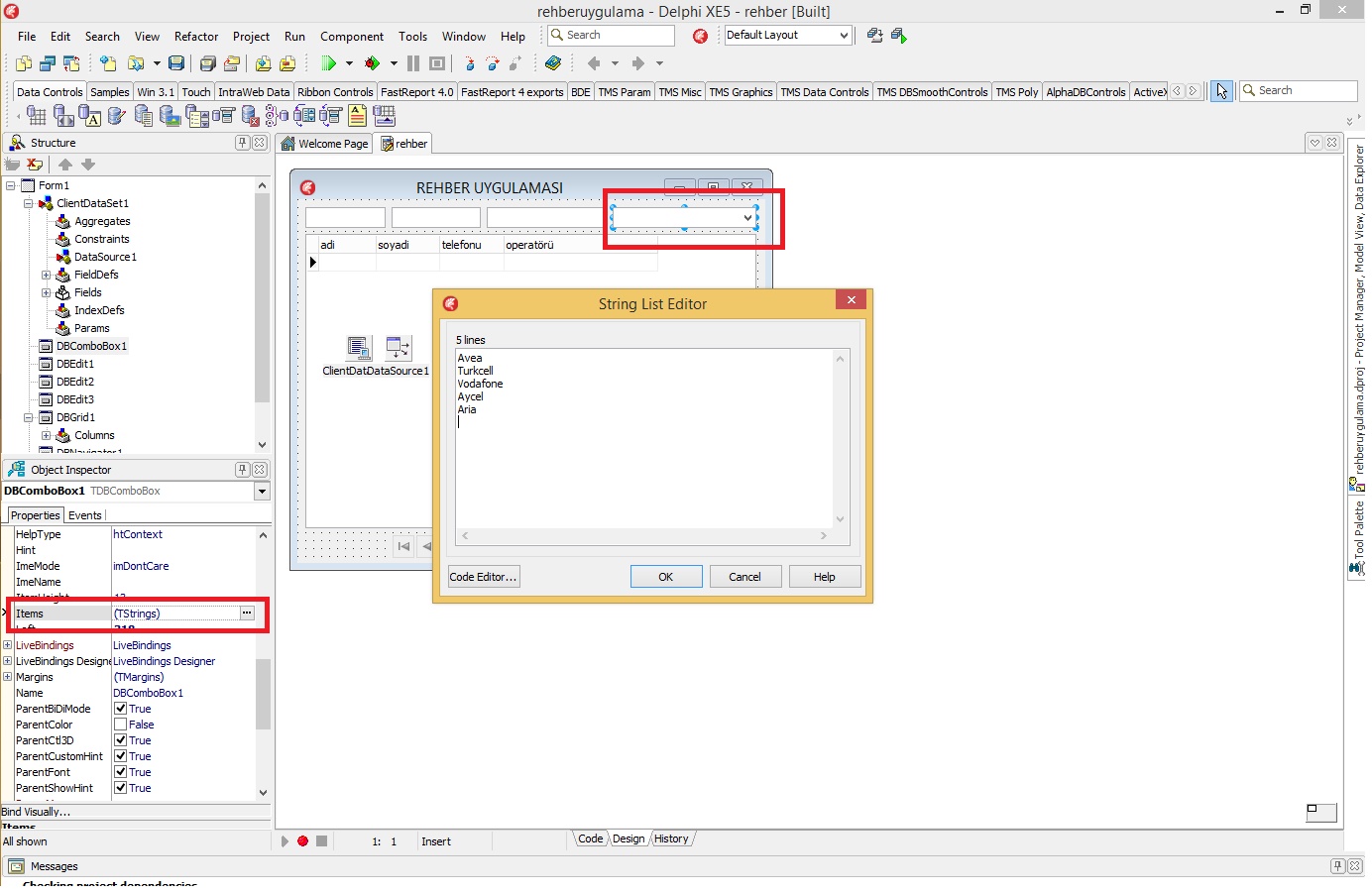This screenshot has width=1372, height=894.
Task: Click the Run Without Debugging bug icon
Action: point(373,63)
